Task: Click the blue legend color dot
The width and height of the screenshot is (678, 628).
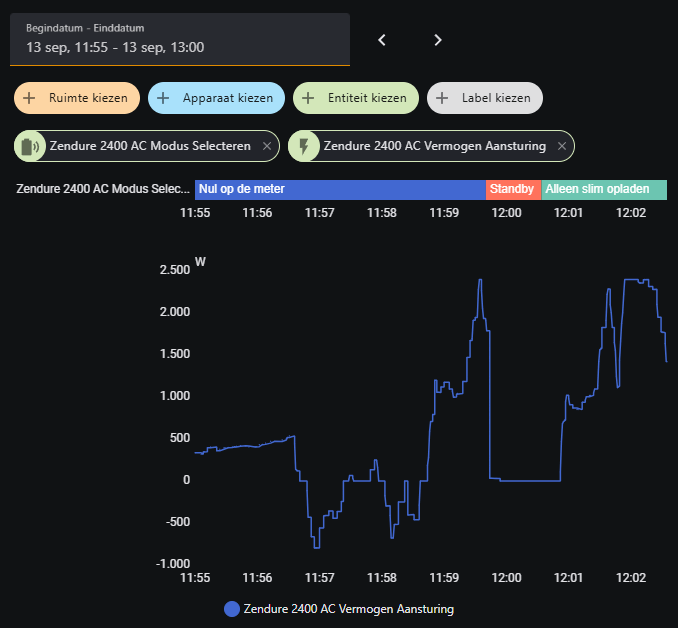Action: click(x=232, y=608)
